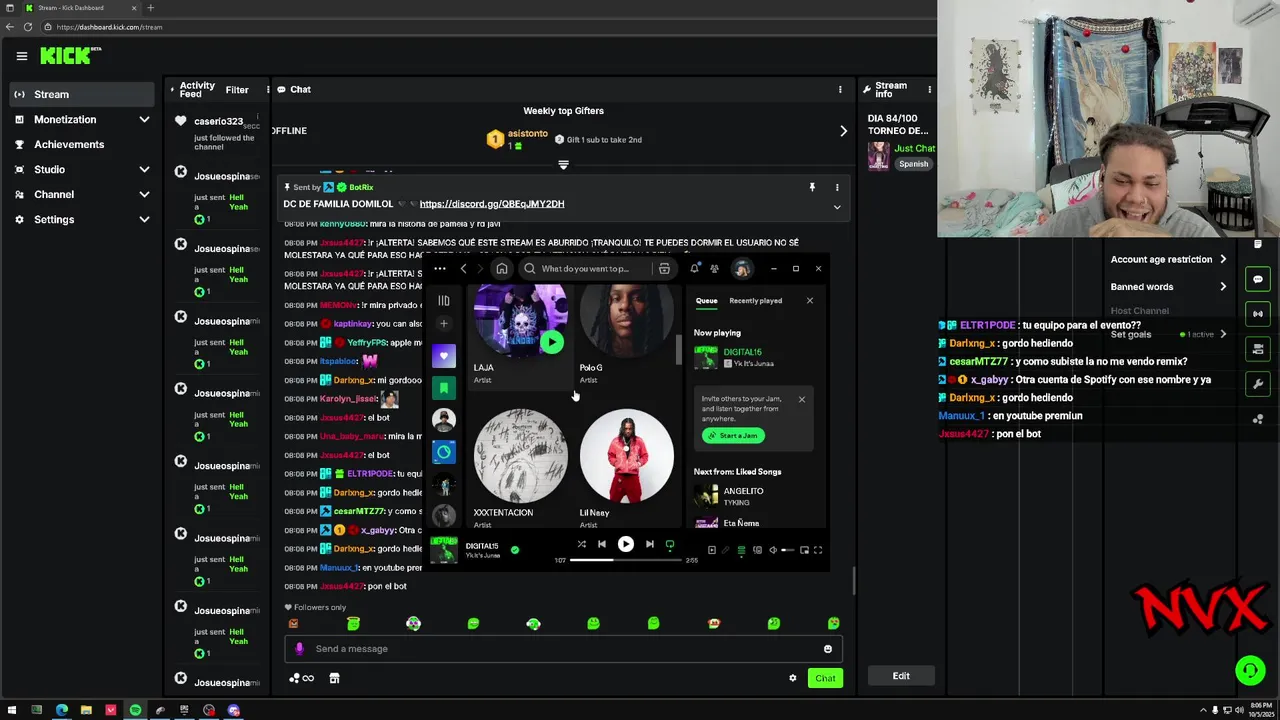Toggle broadcast signal button in right toolbar
Viewport: 1280px width, 720px height.
pos(1258,314)
